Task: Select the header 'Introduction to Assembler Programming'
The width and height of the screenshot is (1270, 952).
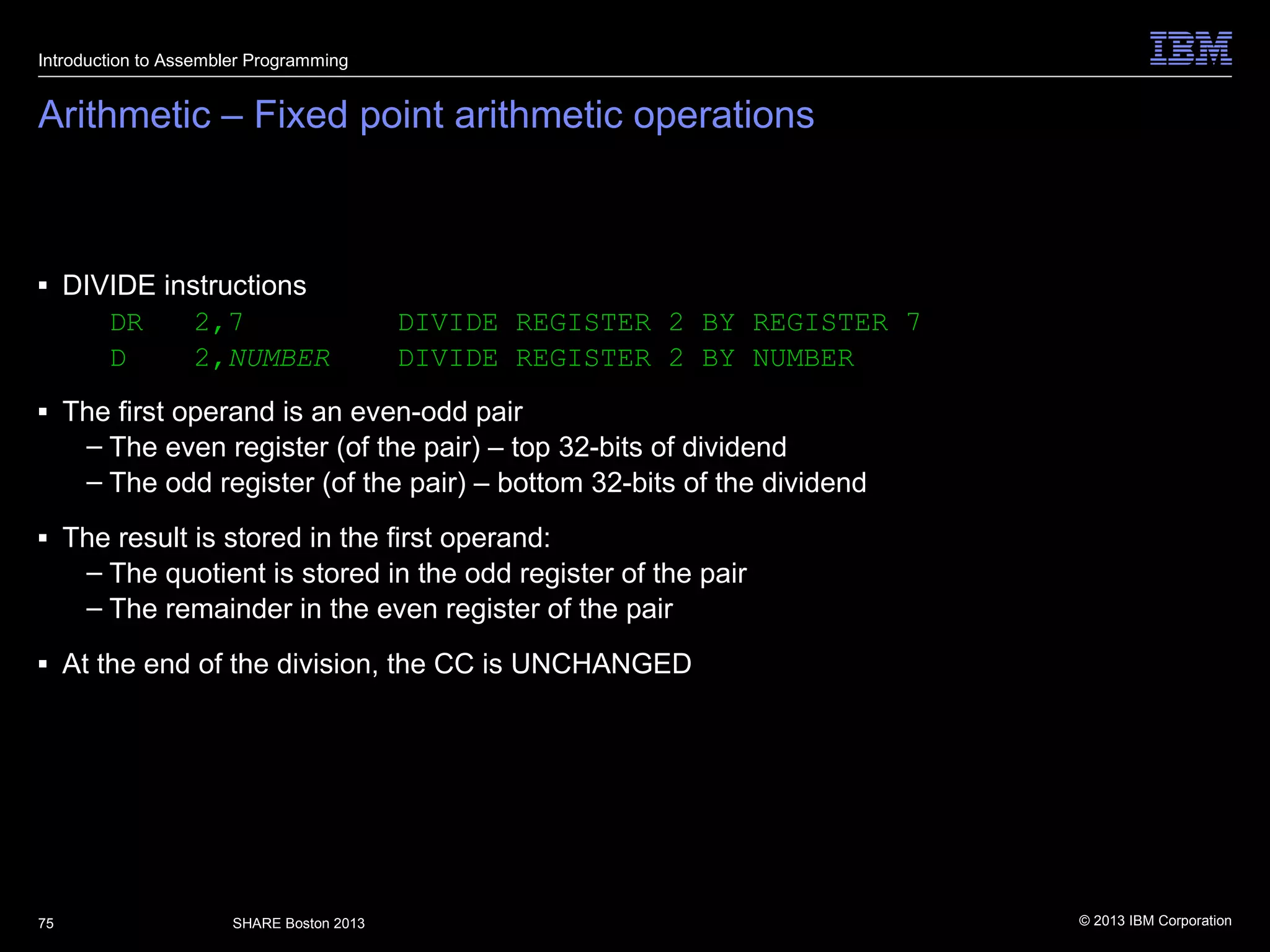Action: [x=193, y=61]
